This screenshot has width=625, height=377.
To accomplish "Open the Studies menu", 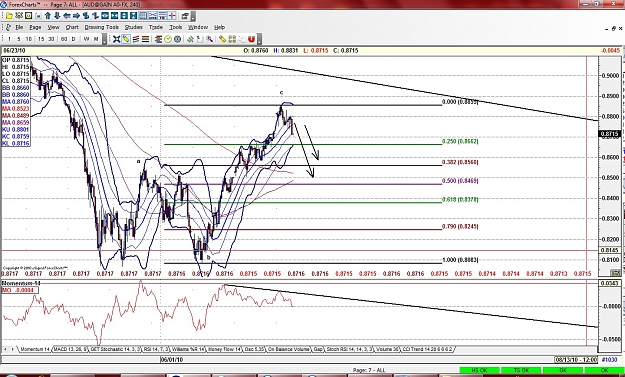I will click(134, 27).
